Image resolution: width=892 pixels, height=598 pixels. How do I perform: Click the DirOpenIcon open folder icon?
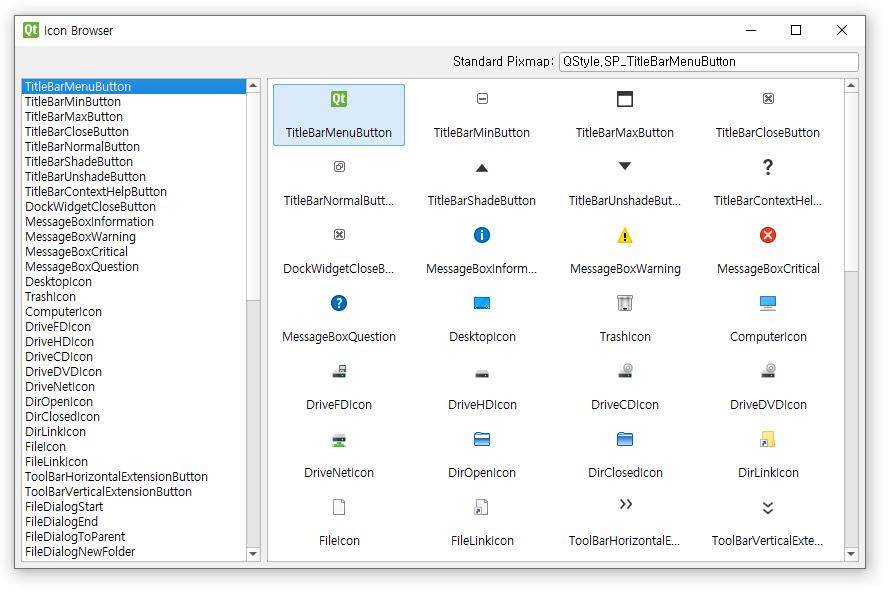coord(482,439)
